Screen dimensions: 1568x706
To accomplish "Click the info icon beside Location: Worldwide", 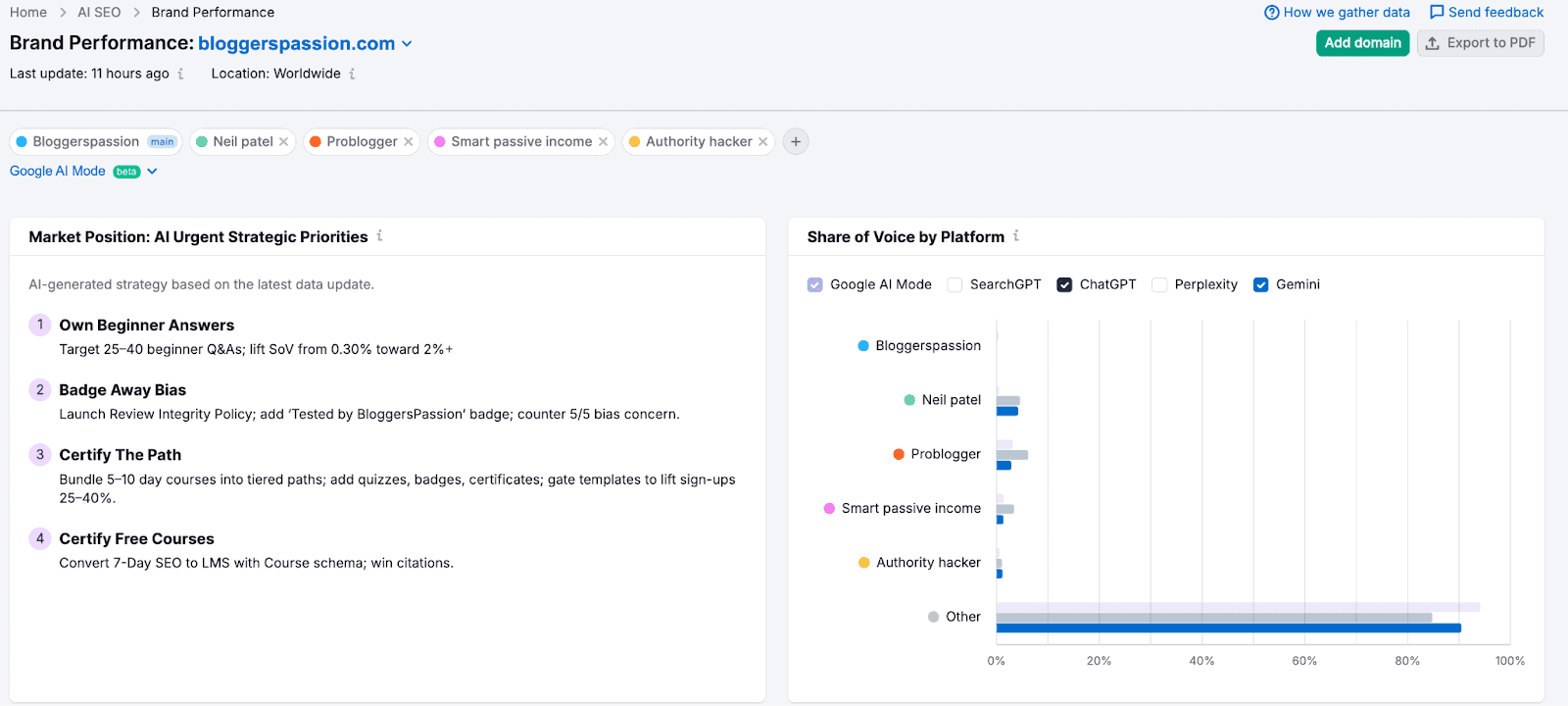I will [x=352, y=74].
